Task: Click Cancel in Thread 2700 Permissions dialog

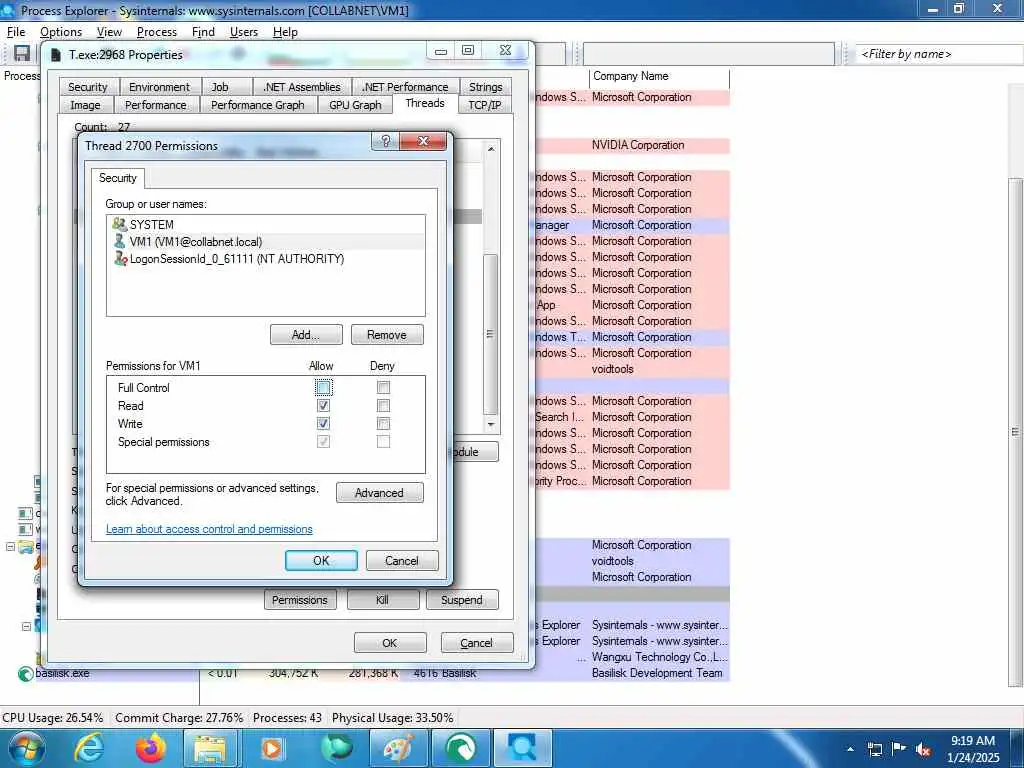Action: pyautogui.click(x=402, y=560)
